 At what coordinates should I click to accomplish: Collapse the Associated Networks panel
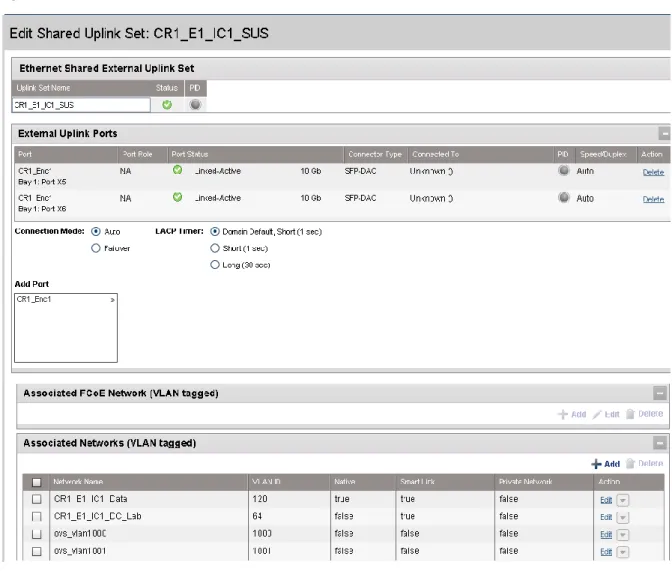[x=660, y=443]
